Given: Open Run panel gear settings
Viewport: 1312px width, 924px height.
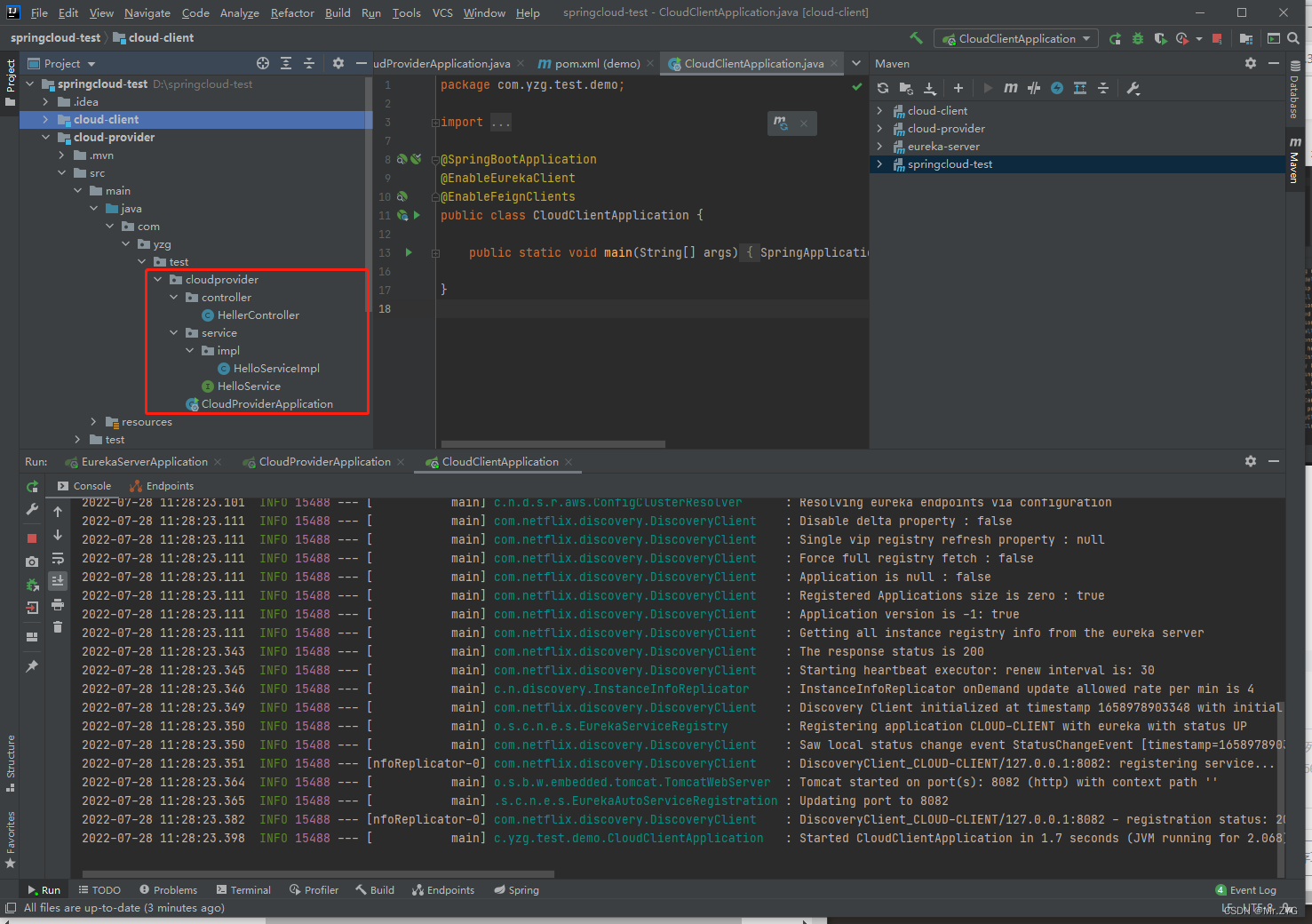Looking at the screenshot, I should (x=1251, y=461).
